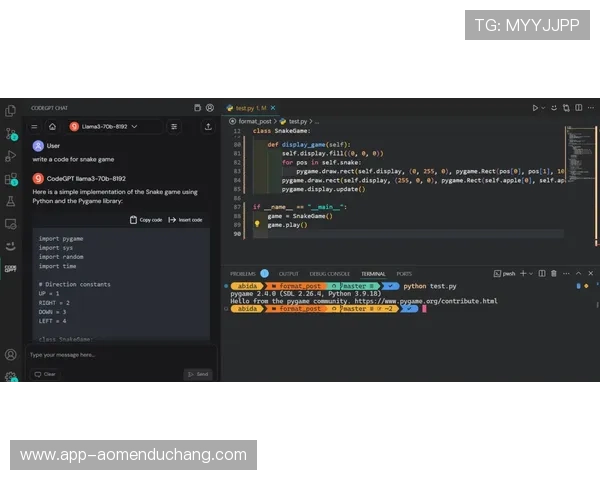
Task: Kill terminal with the trash icon
Action: (x=554, y=273)
